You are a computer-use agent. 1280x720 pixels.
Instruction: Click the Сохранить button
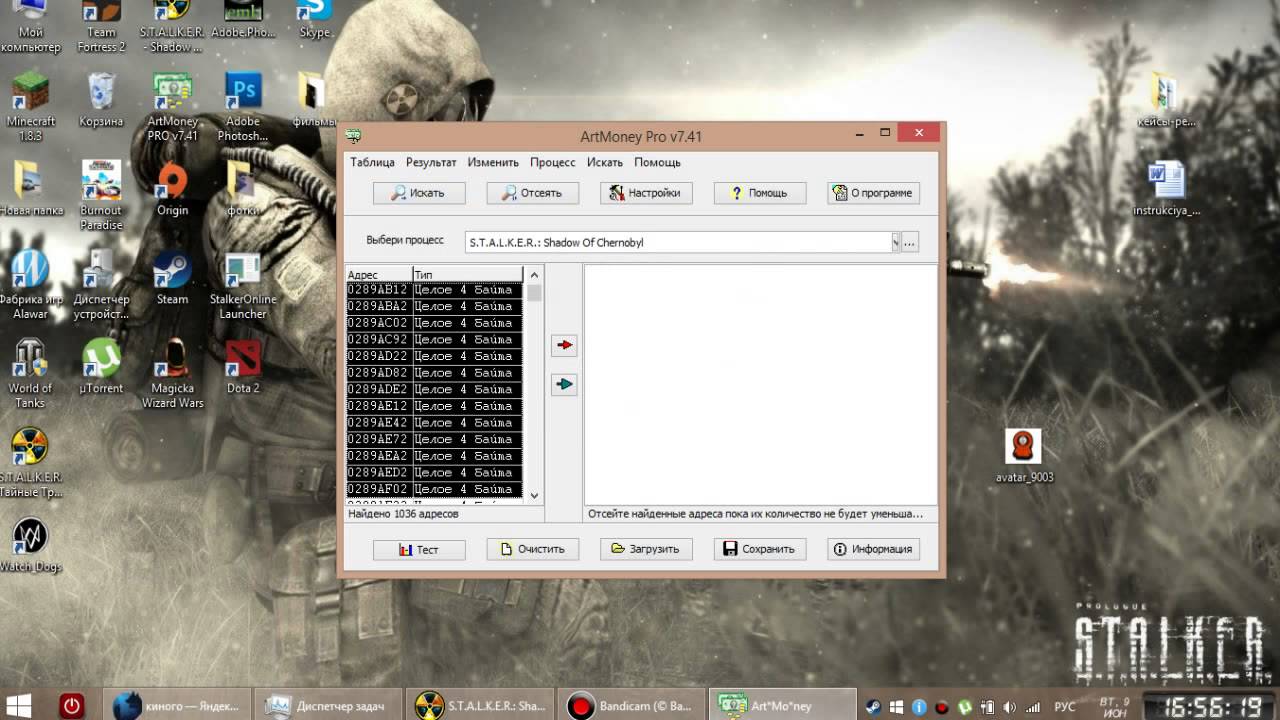tap(760, 549)
